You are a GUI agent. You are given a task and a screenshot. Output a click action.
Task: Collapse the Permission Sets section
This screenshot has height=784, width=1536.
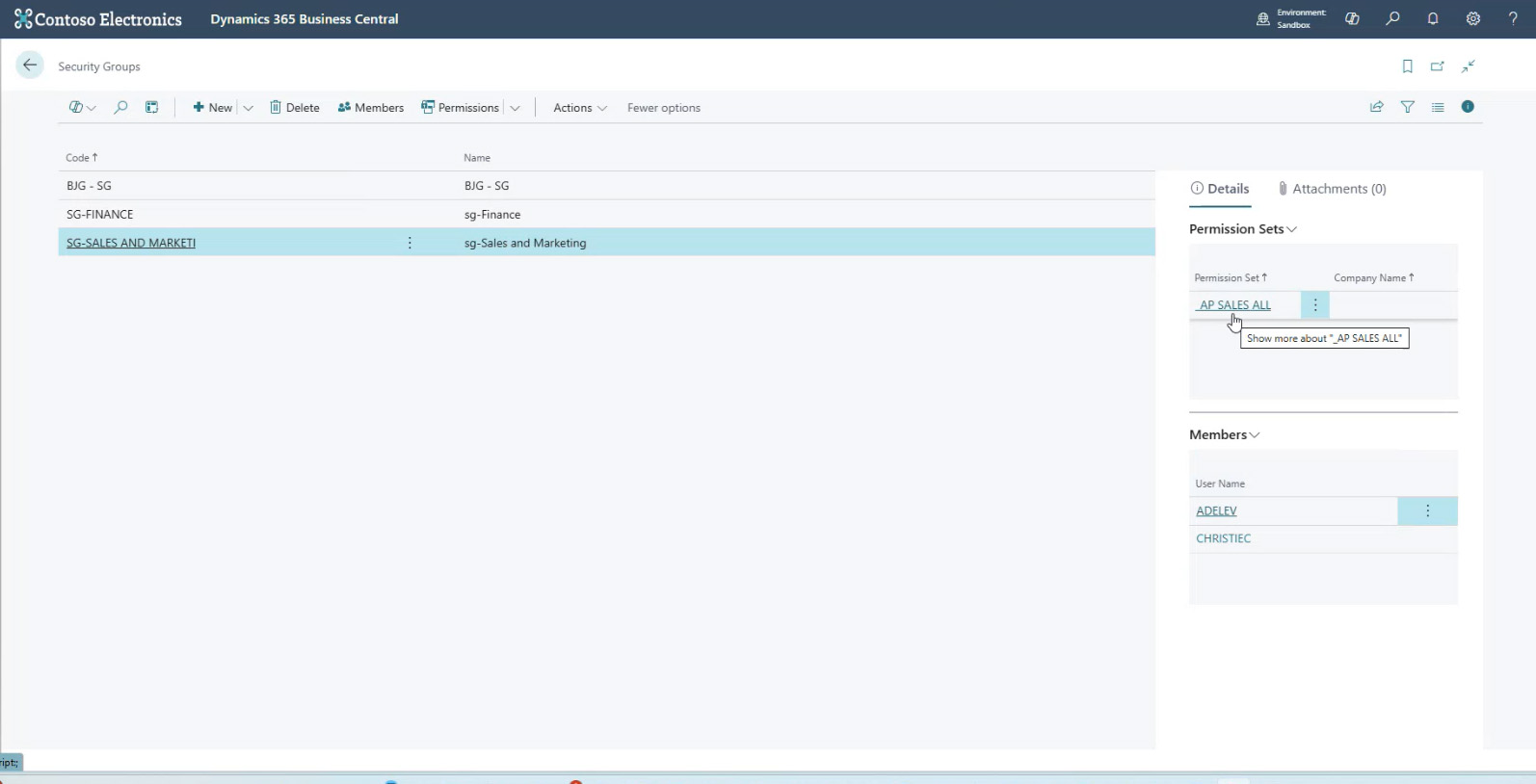pyautogui.click(x=1243, y=229)
